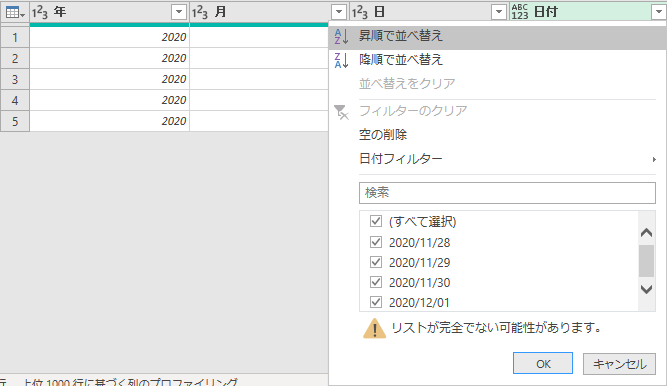Viewport: 667px width, 386px height.
Task: Close the 日付 column filter dropdown arrow
Action: point(658,12)
